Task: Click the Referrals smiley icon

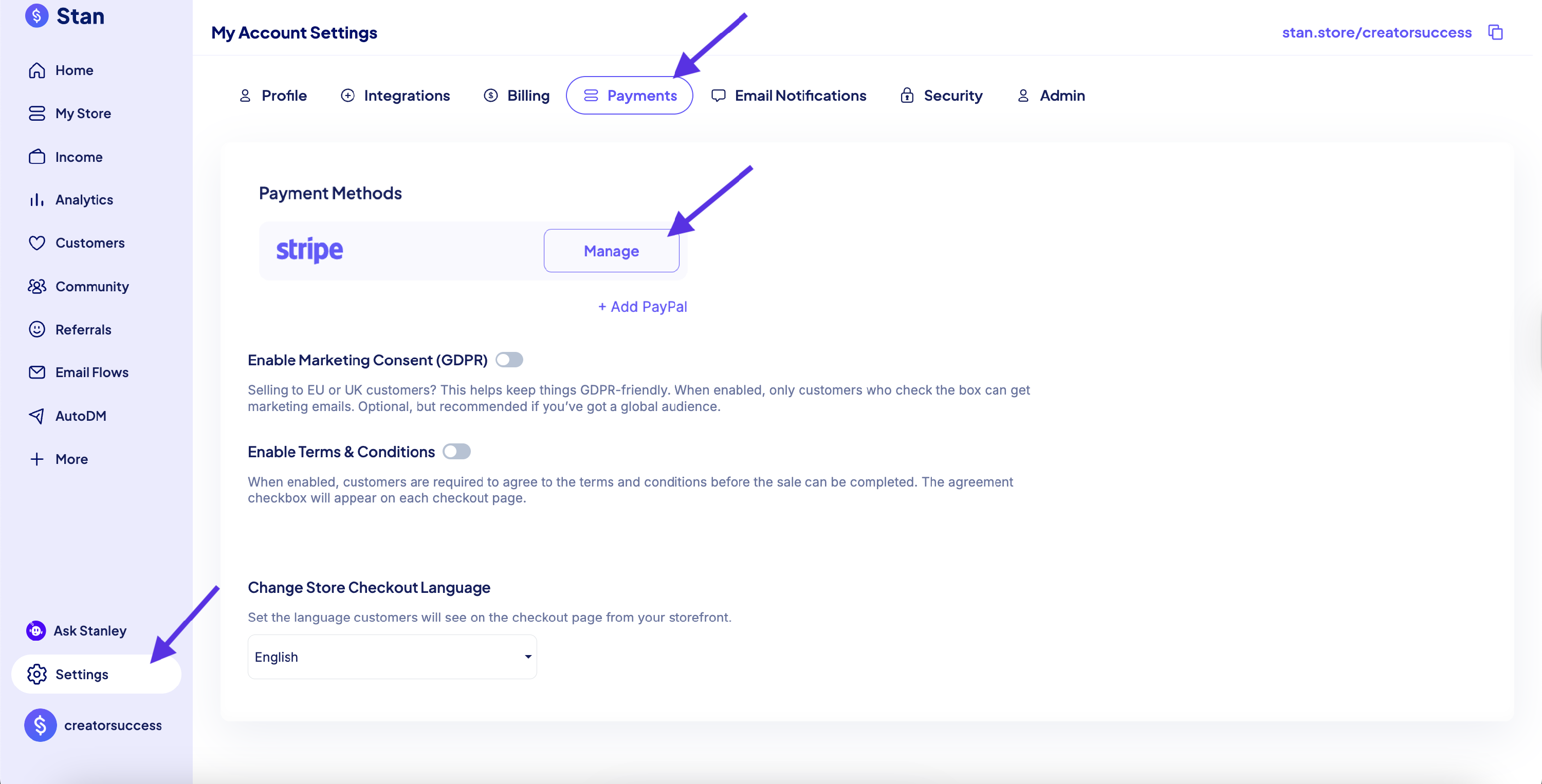Action: click(36, 329)
